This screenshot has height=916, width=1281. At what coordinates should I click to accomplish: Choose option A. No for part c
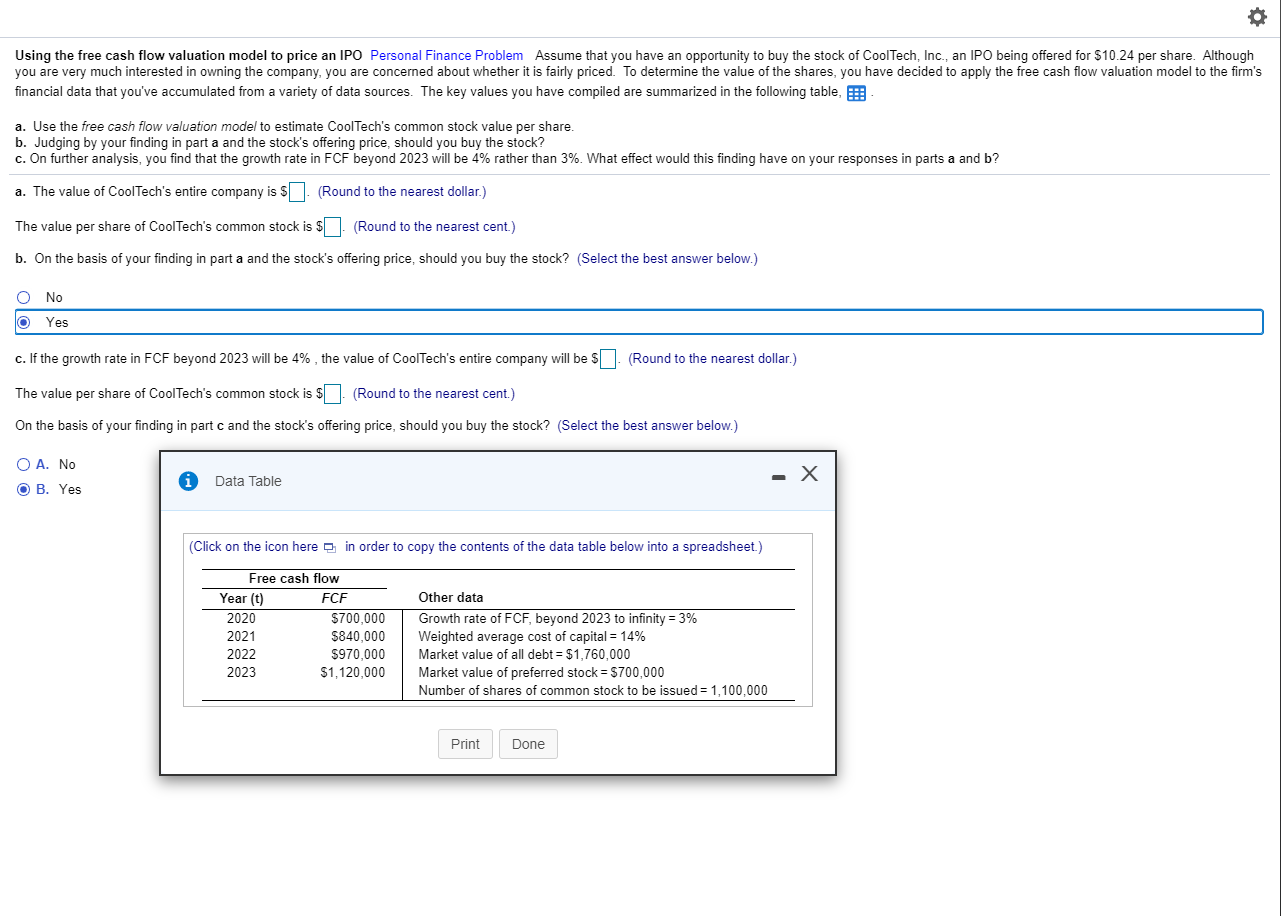23,464
